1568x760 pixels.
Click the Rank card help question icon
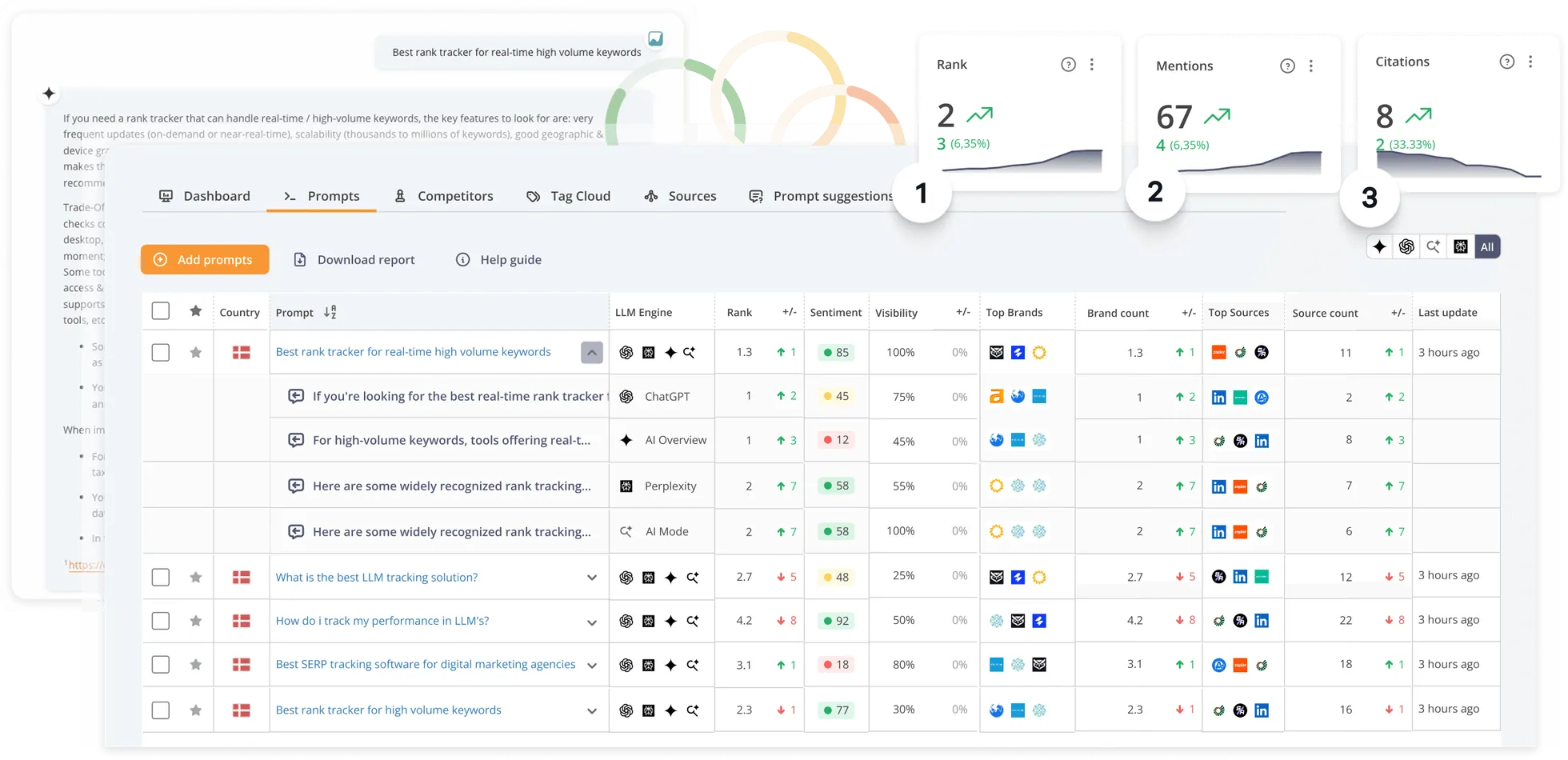[x=1068, y=65]
